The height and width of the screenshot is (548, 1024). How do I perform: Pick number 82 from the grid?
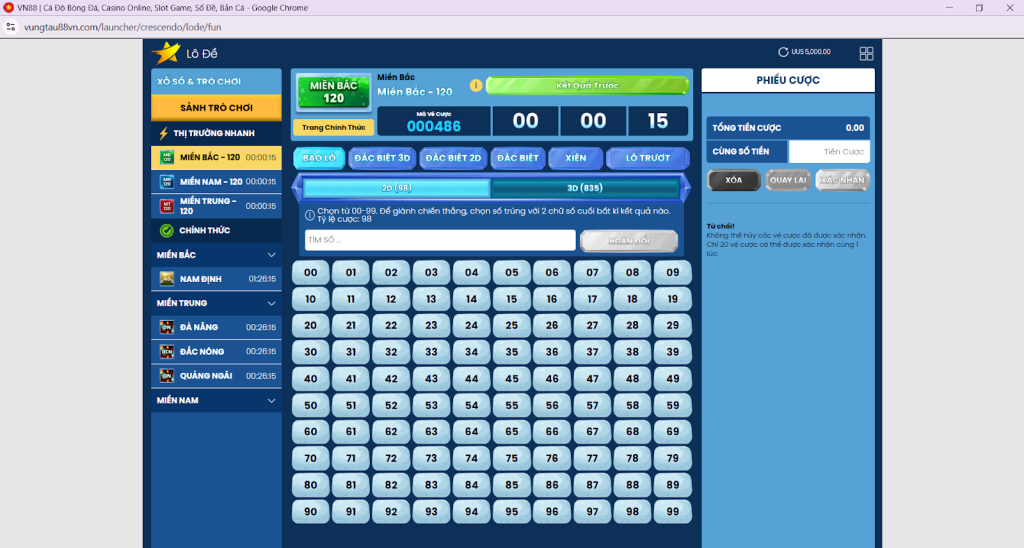(391, 485)
